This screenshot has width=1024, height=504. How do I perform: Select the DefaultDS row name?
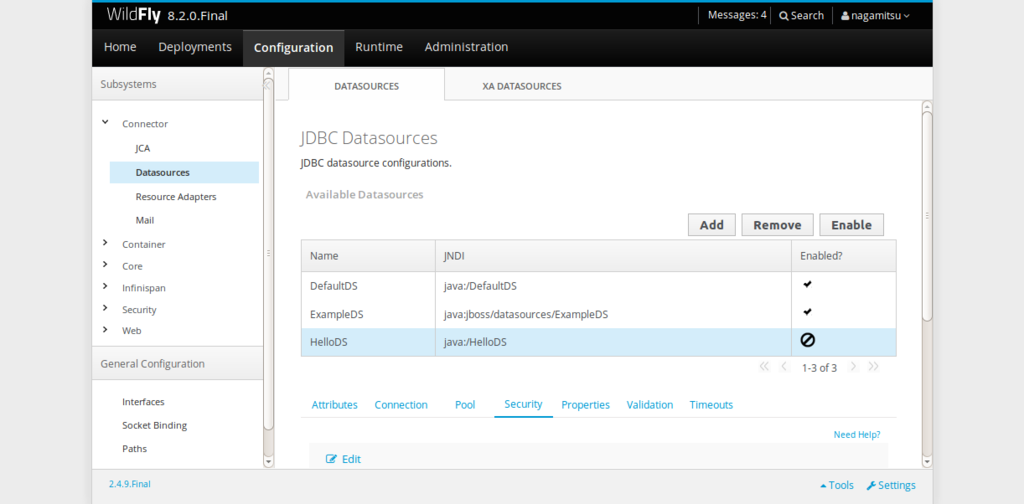click(x=334, y=286)
